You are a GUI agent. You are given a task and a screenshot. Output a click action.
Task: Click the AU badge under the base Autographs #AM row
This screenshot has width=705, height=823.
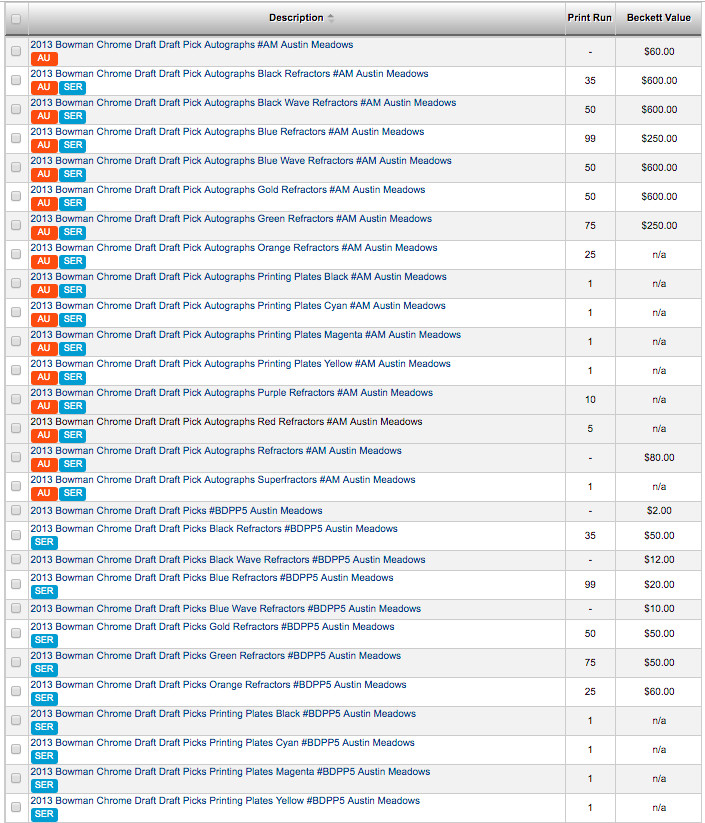[44, 58]
